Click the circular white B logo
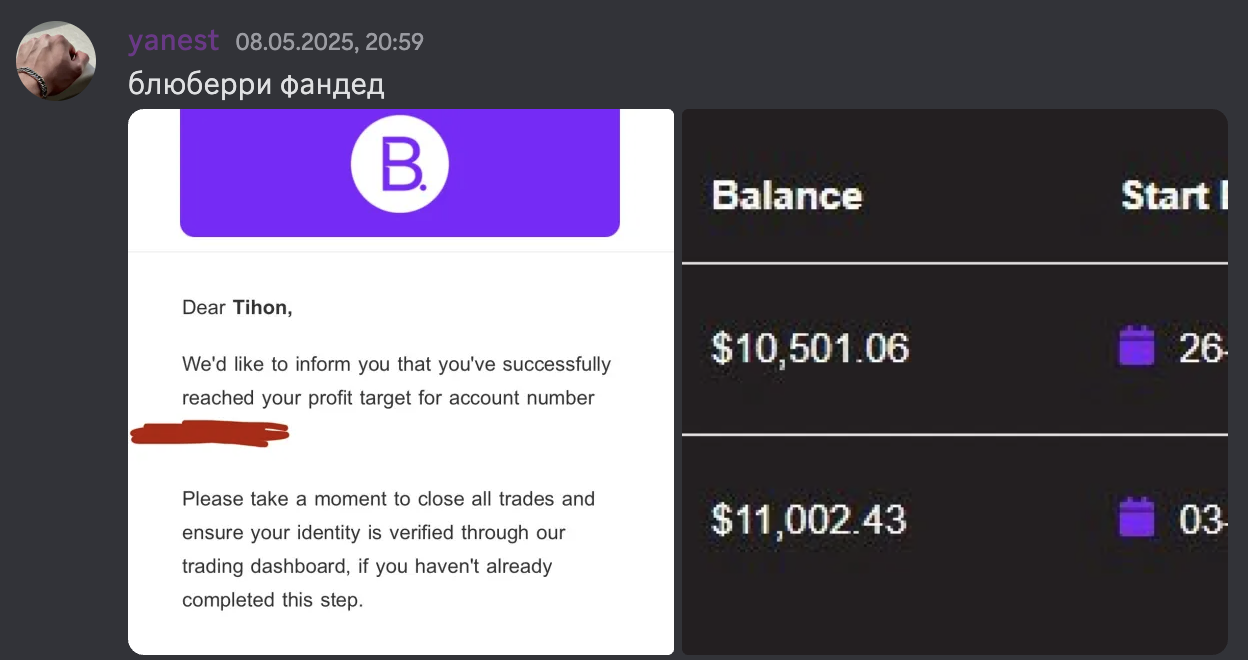The image size is (1248, 660). pyautogui.click(x=400, y=164)
